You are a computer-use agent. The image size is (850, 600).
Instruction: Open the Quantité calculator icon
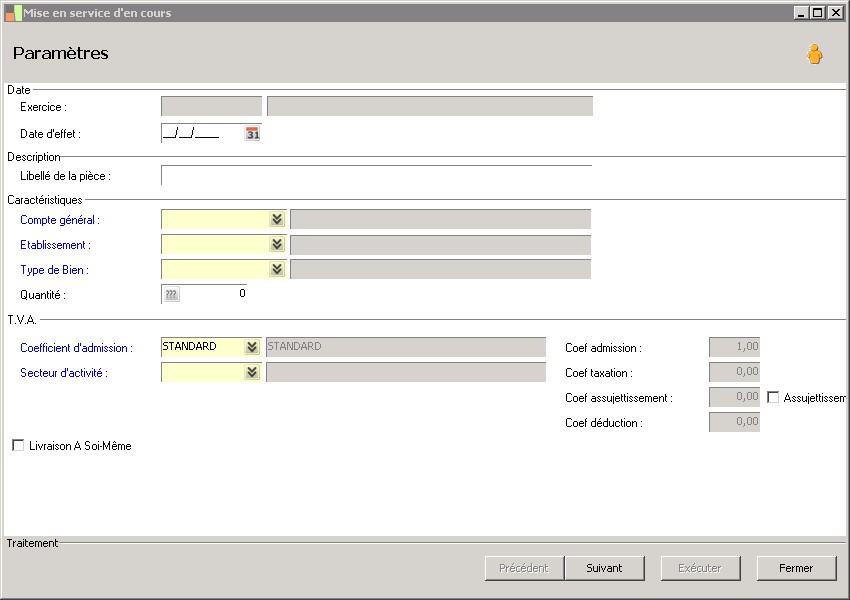171,294
